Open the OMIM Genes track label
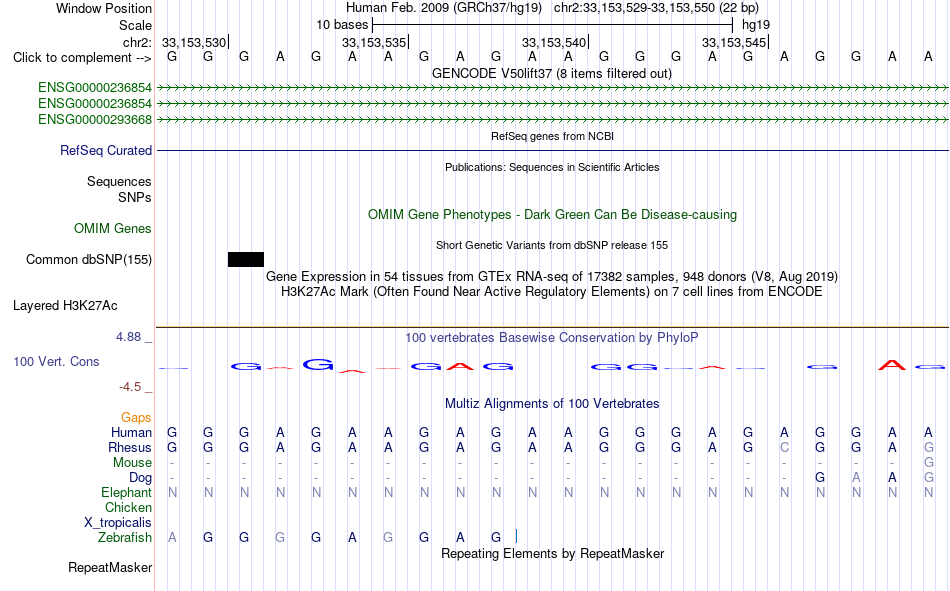Screen dimensions: 950x591 113,229
